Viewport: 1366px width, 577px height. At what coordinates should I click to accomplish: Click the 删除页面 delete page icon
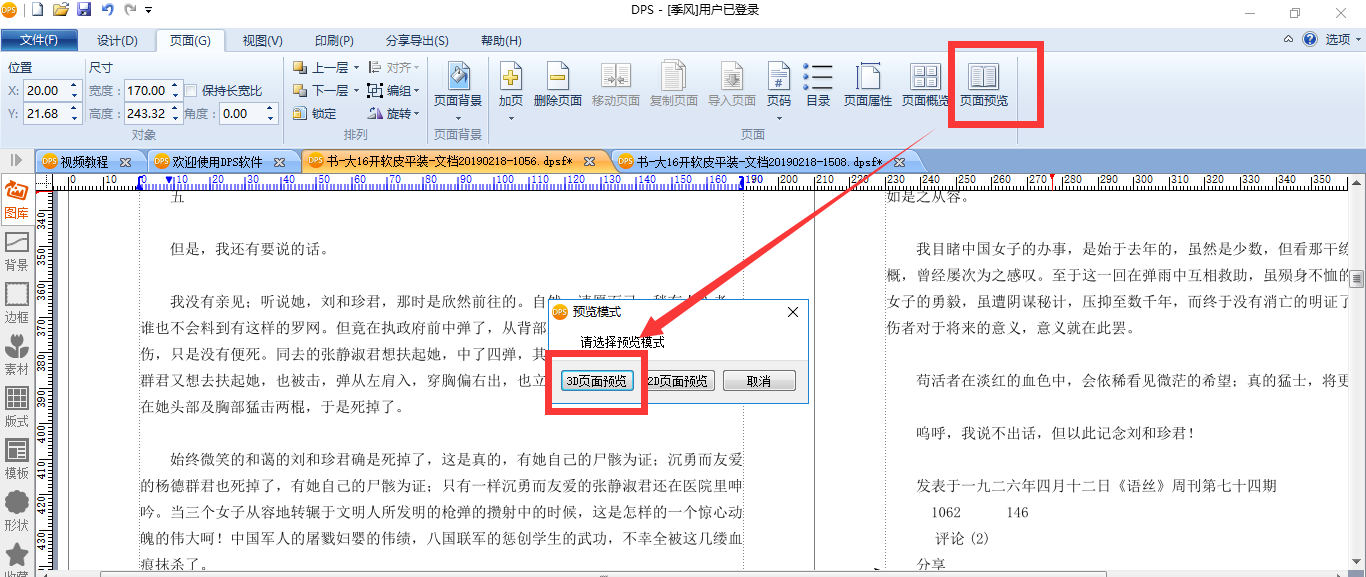click(557, 84)
